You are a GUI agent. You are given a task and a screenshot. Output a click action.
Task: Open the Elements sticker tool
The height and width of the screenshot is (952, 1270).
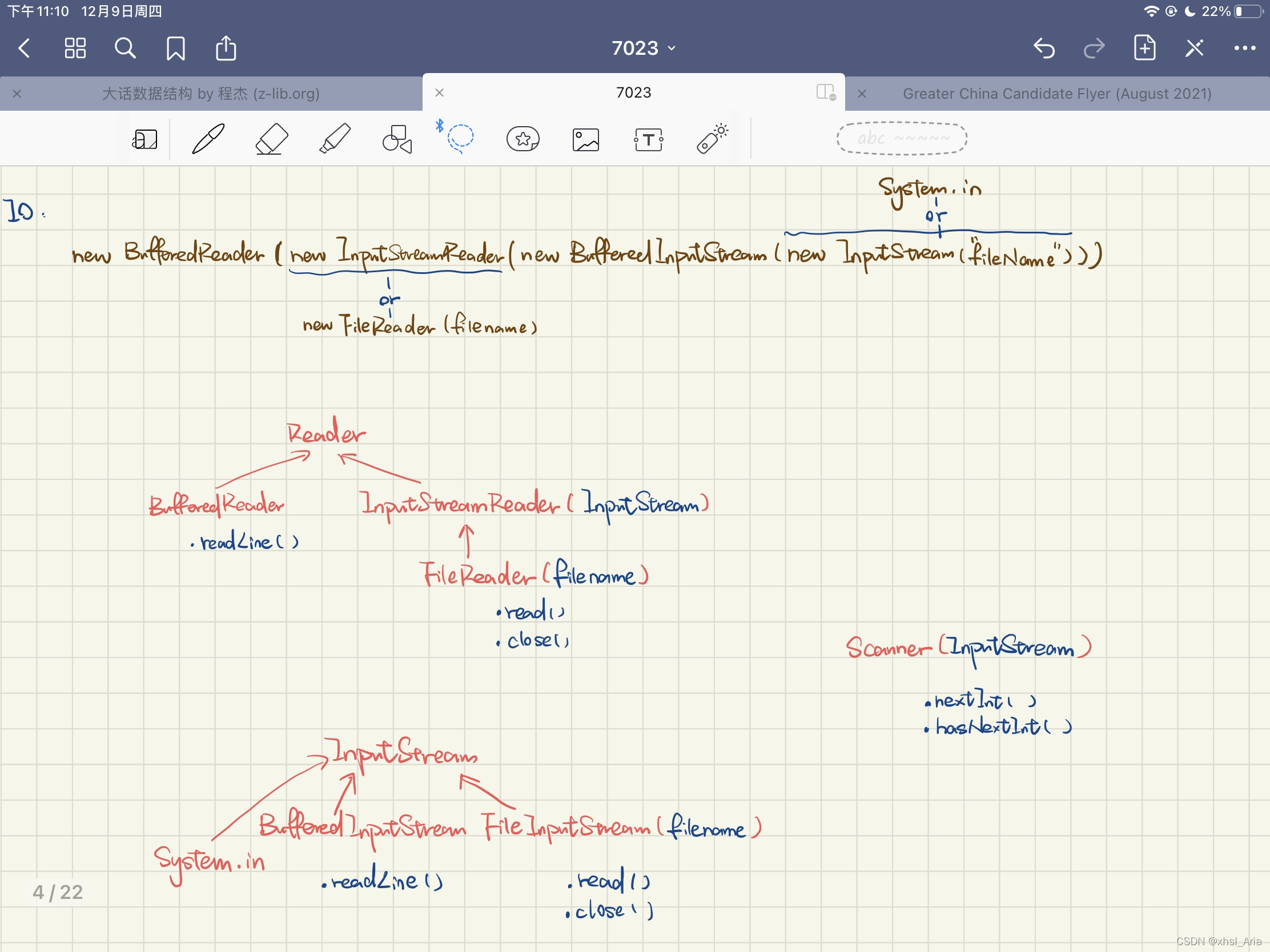523,139
